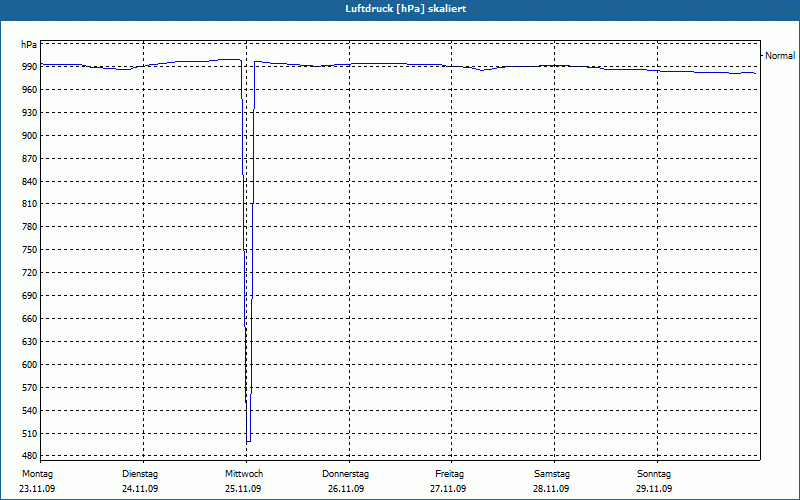Image resolution: width=800 pixels, height=500 pixels.
Task: Click the 810 y-axis value
Action: click(29, 204)
